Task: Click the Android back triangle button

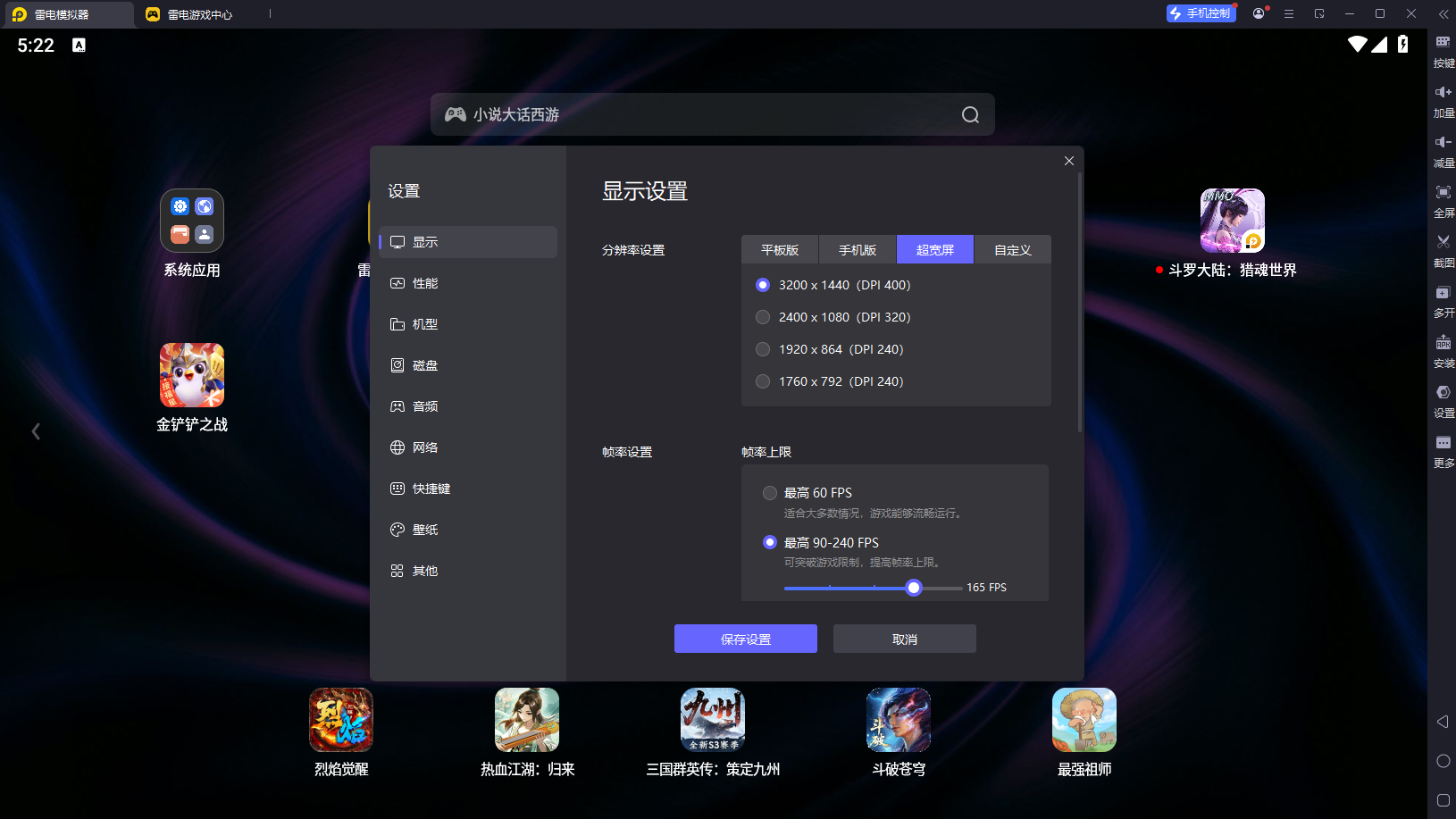Action: pos(1443,722)
